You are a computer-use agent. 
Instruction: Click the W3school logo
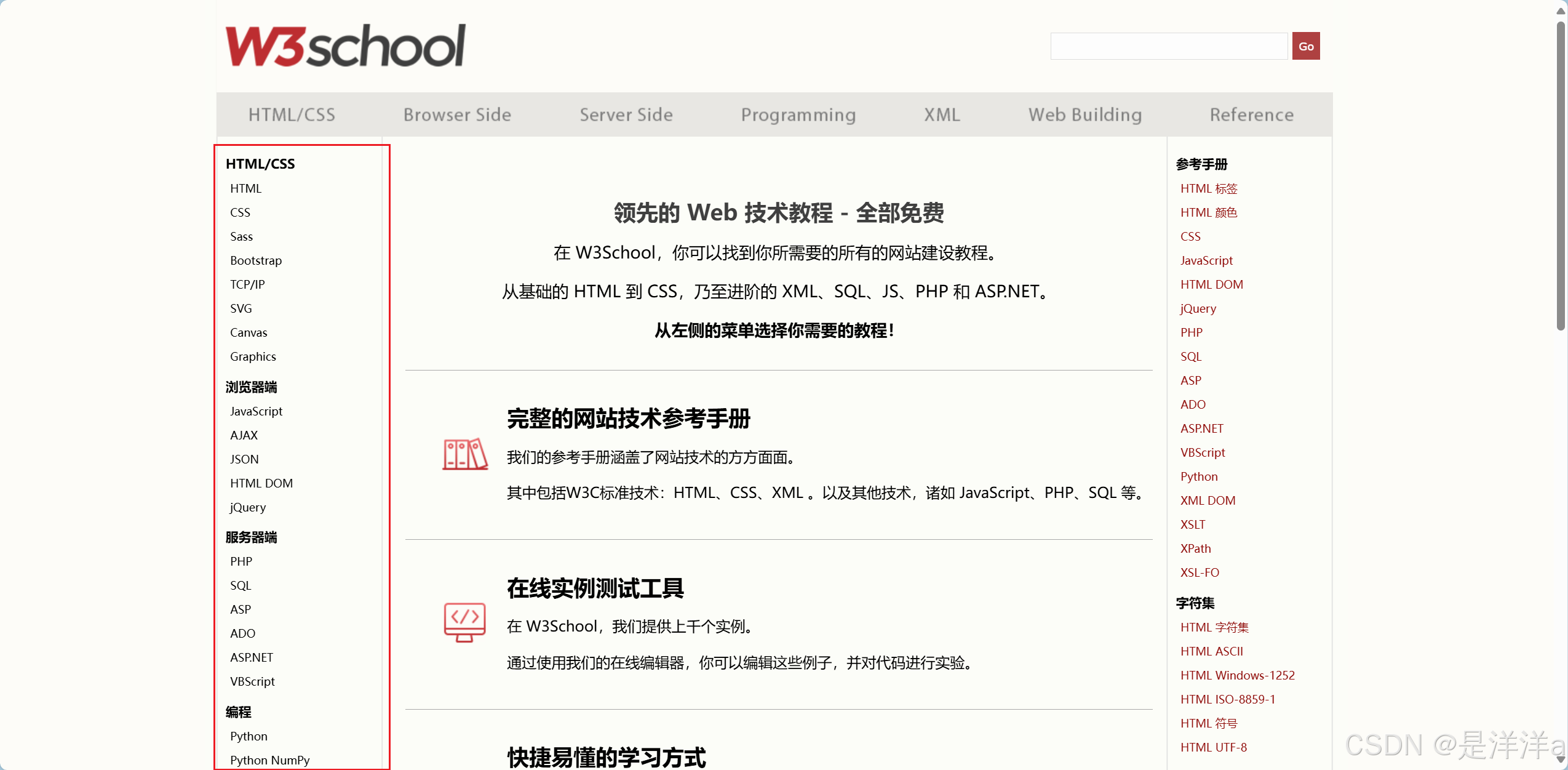tap(345, 46)
